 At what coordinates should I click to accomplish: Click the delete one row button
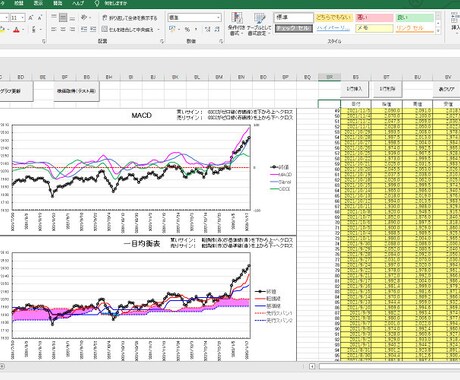point(387,89)
